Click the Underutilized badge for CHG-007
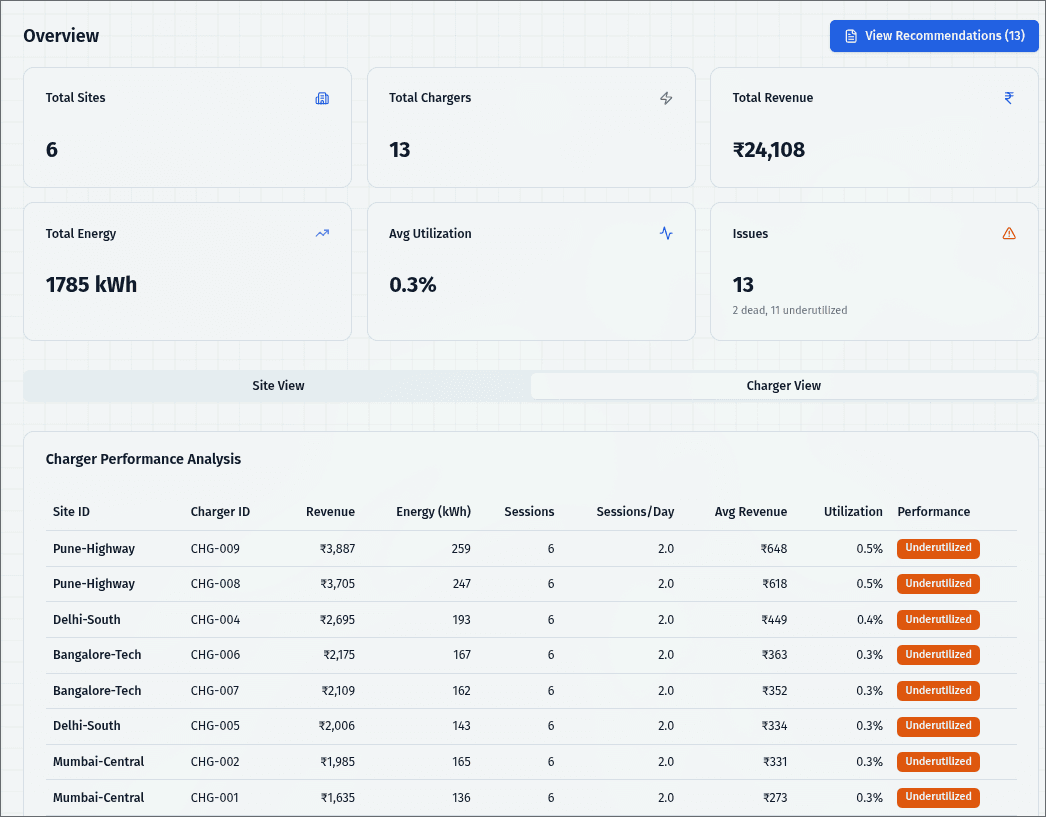The image size is (1046, 817). [938, 691]
